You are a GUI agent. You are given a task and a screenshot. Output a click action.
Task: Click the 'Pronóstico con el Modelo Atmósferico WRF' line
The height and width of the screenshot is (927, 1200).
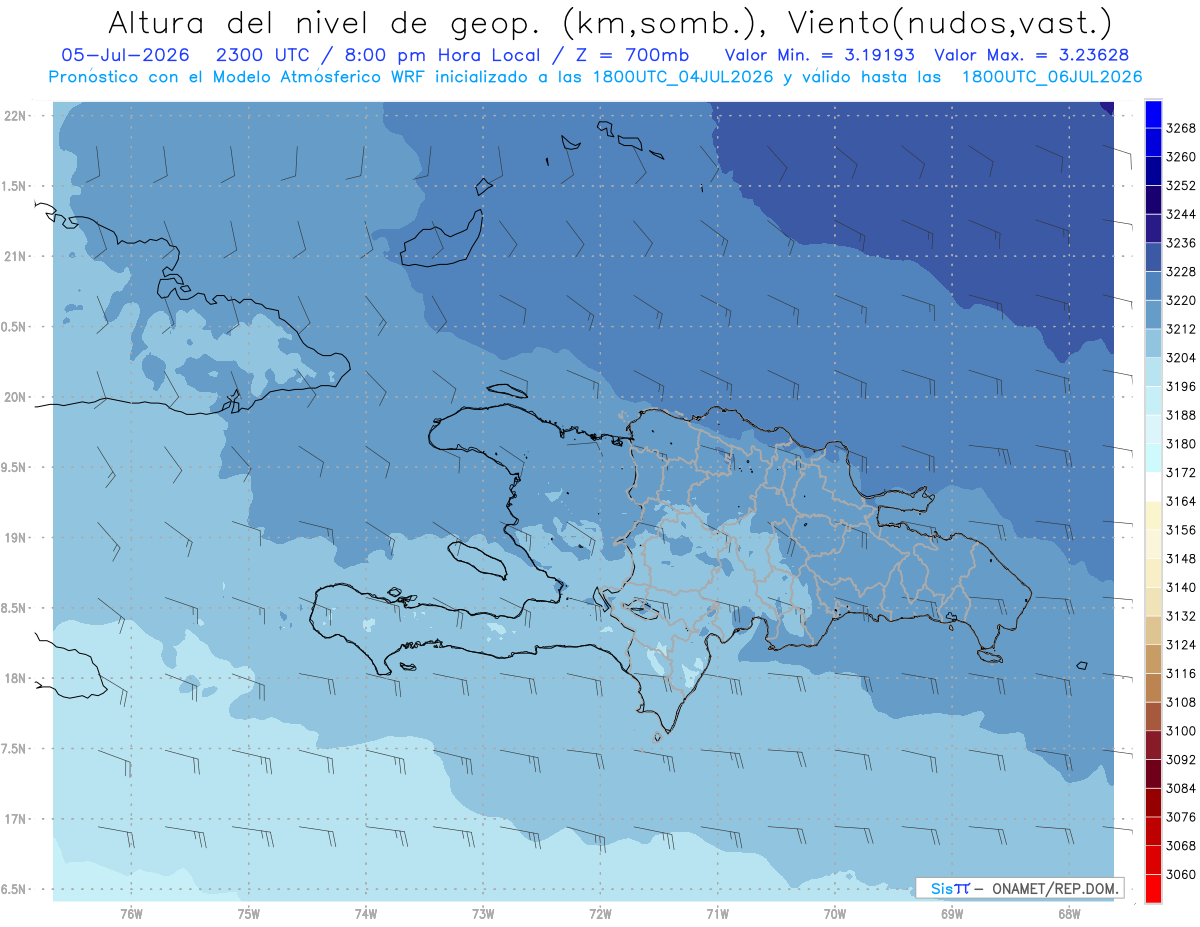pos(237,77)
